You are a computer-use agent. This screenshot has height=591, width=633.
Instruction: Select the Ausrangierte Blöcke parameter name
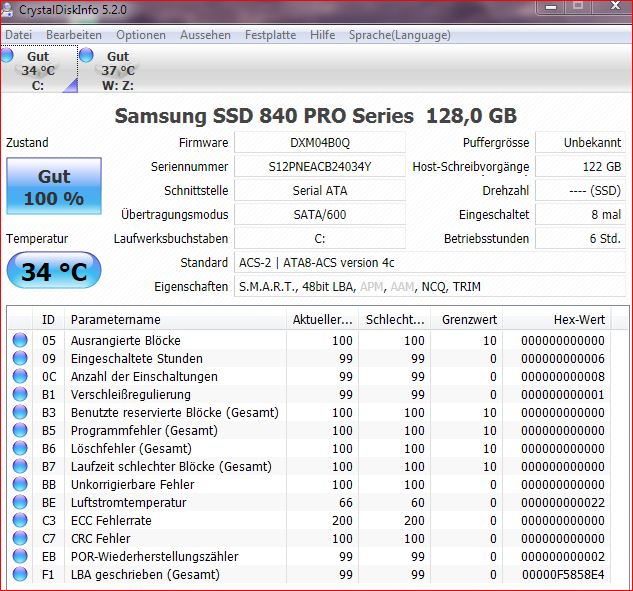click(x=126, y=341)
